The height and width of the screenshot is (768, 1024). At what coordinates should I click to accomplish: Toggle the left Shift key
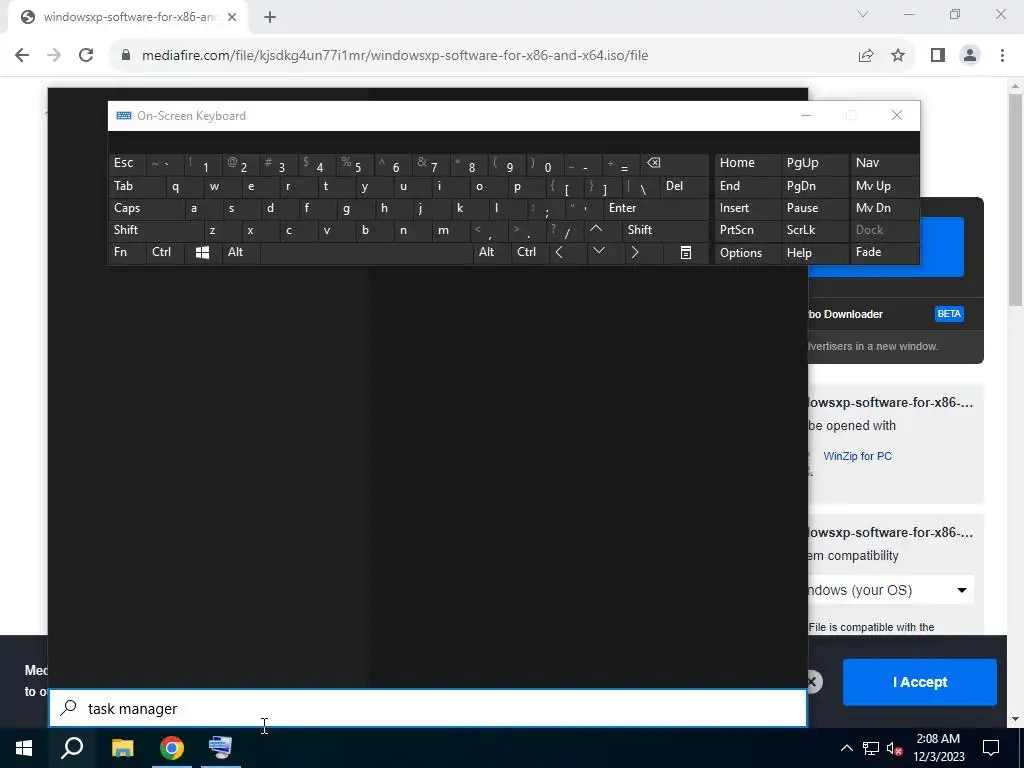[x=155, y=230]
